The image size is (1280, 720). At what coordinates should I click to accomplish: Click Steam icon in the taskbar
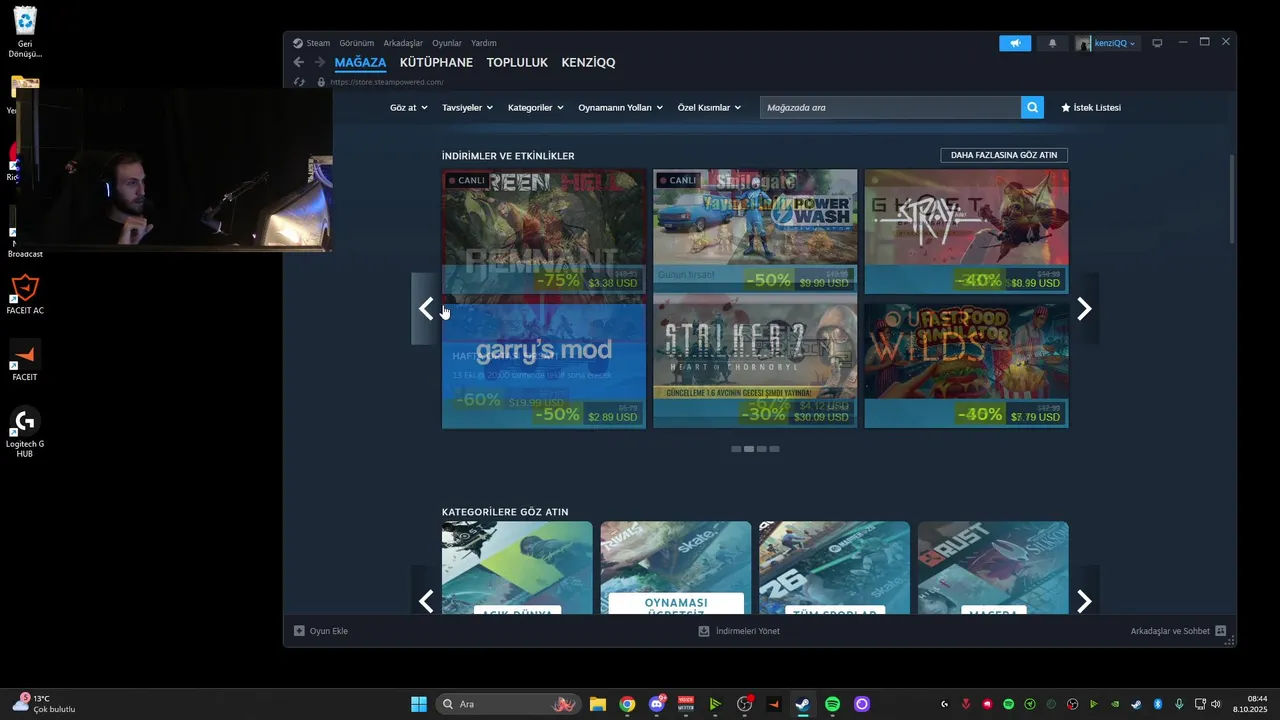coord(803,704)
